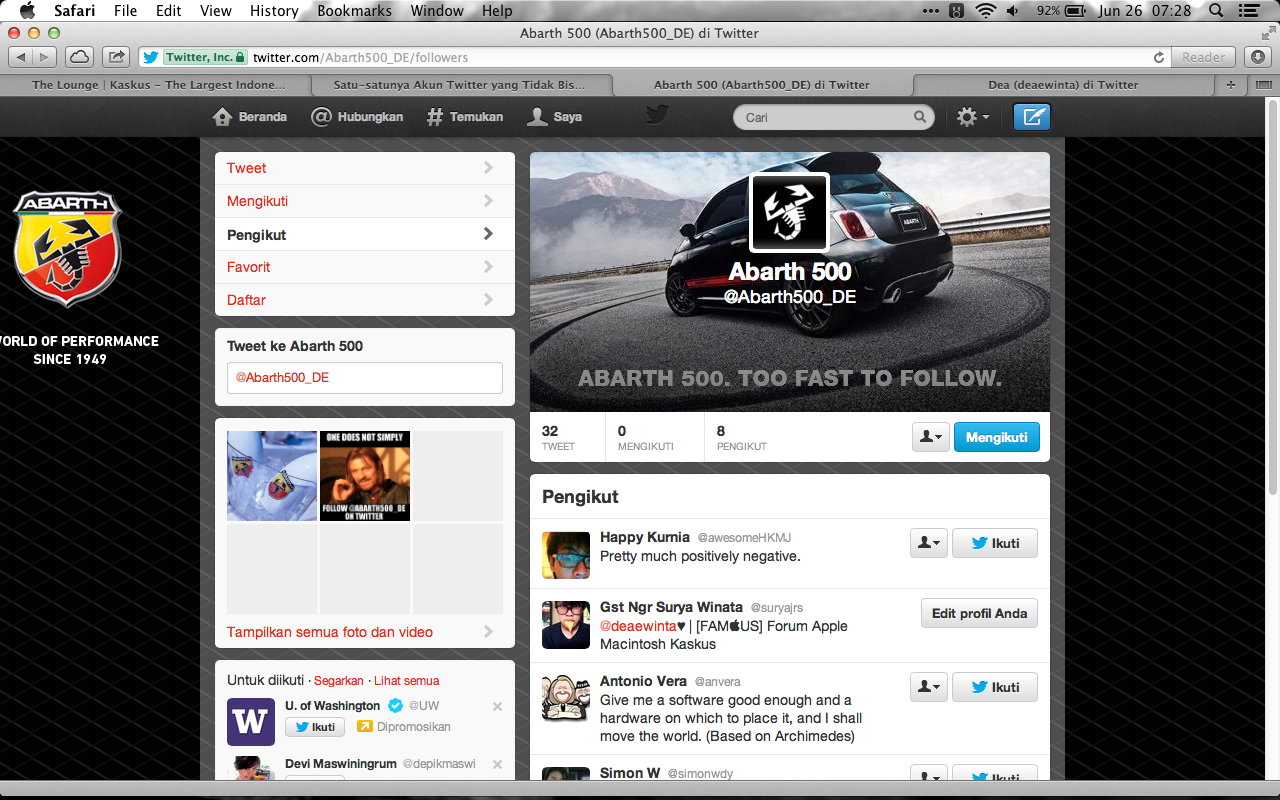Screen dimensions: 1280x800
Task: Compose a new tweet with the blue quill button
Action: click(x=1032, y=117)
